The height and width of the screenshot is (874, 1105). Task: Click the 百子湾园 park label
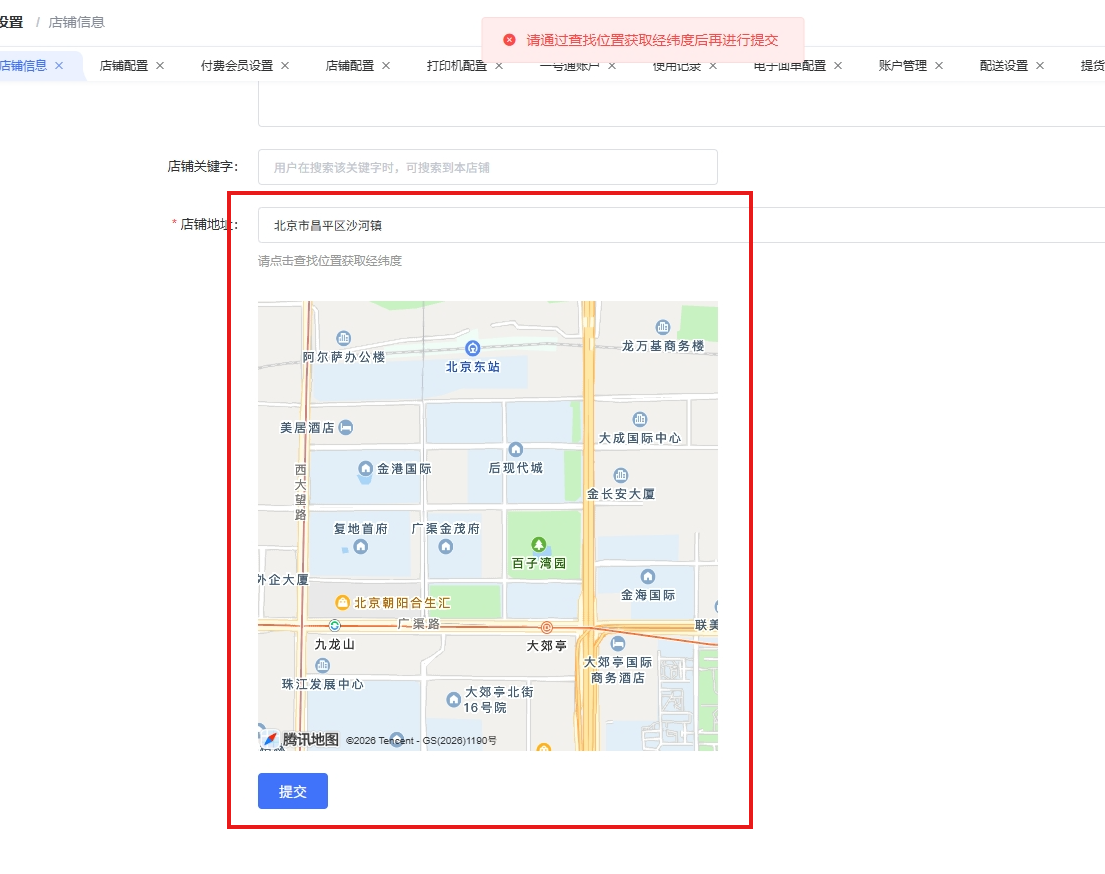[539, 563]
